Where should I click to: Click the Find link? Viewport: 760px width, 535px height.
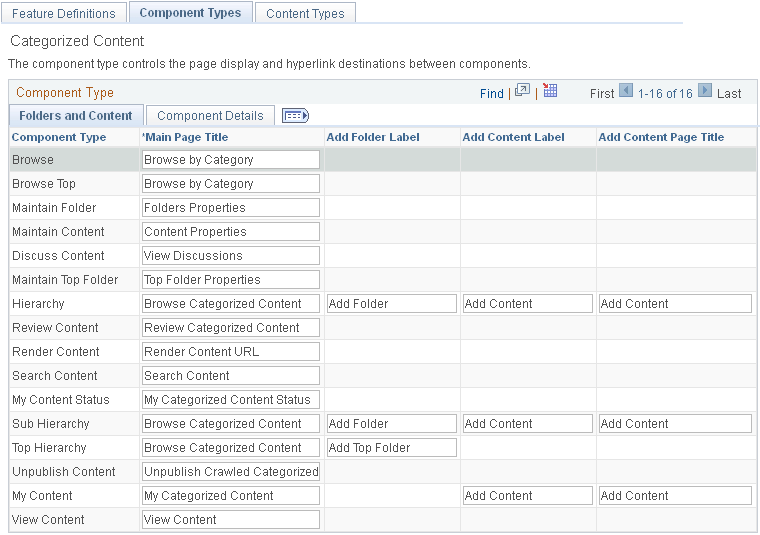point(491,94)
